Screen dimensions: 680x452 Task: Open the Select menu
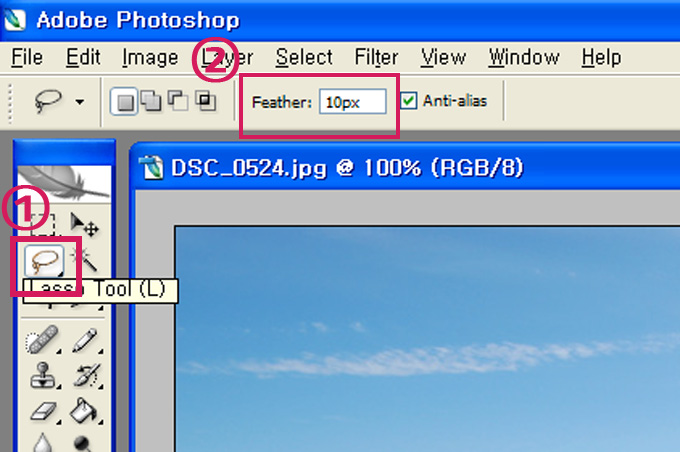[304, 57]
